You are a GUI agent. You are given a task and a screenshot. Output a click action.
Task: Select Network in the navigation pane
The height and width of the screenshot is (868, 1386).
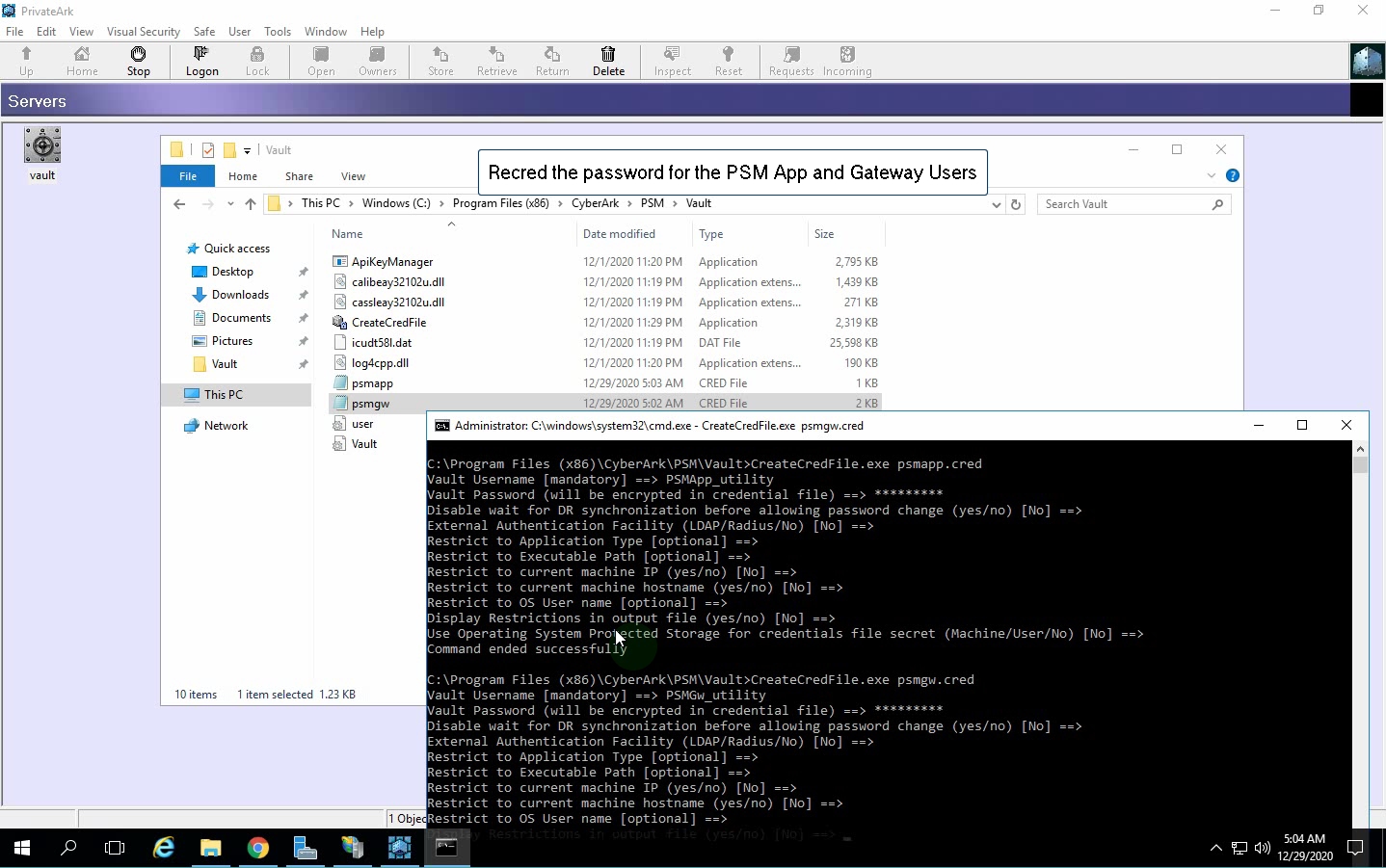(x=226, y=426)
